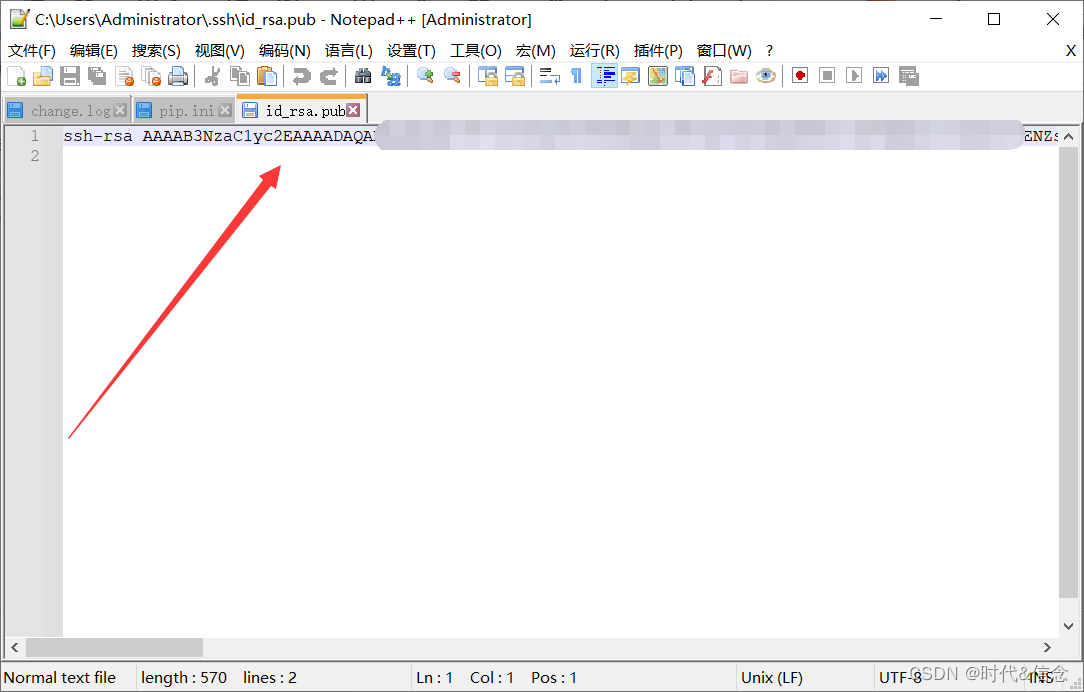Open the 设置(T) settings menu
Screen dimensions: 1084x692
[x=411, y=51]
